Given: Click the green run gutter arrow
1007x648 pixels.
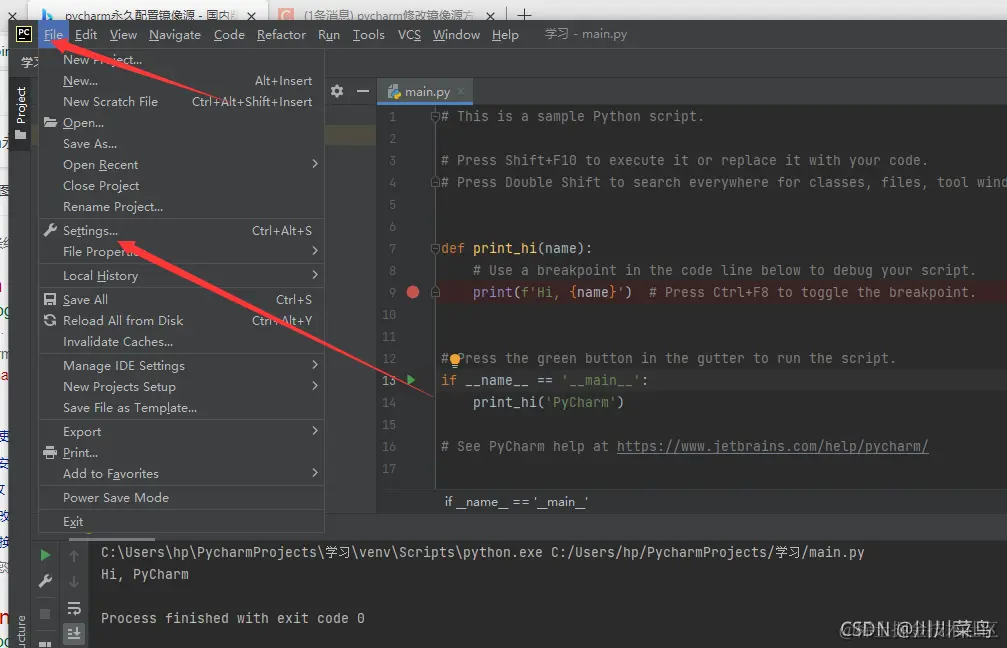Looking at the screenshot, I should [x=411, y=380].
